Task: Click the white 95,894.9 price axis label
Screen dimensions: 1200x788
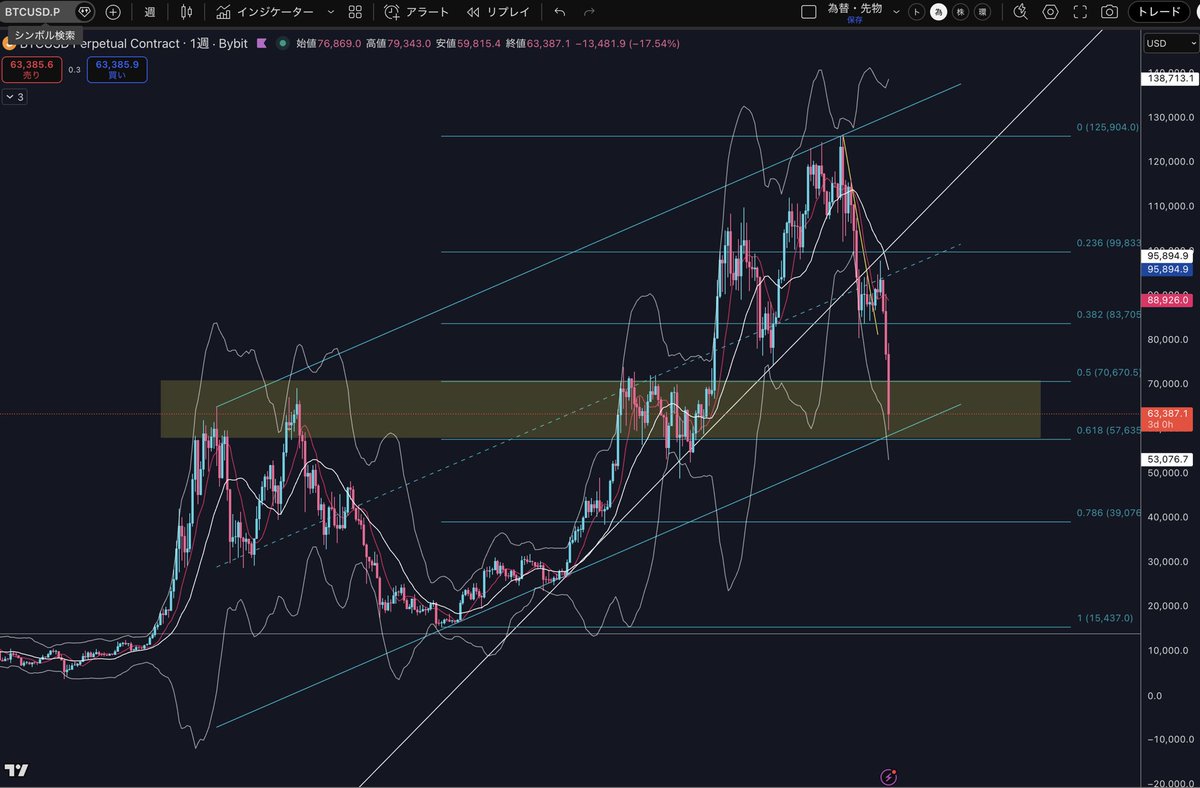Action: pos(1167,256)
